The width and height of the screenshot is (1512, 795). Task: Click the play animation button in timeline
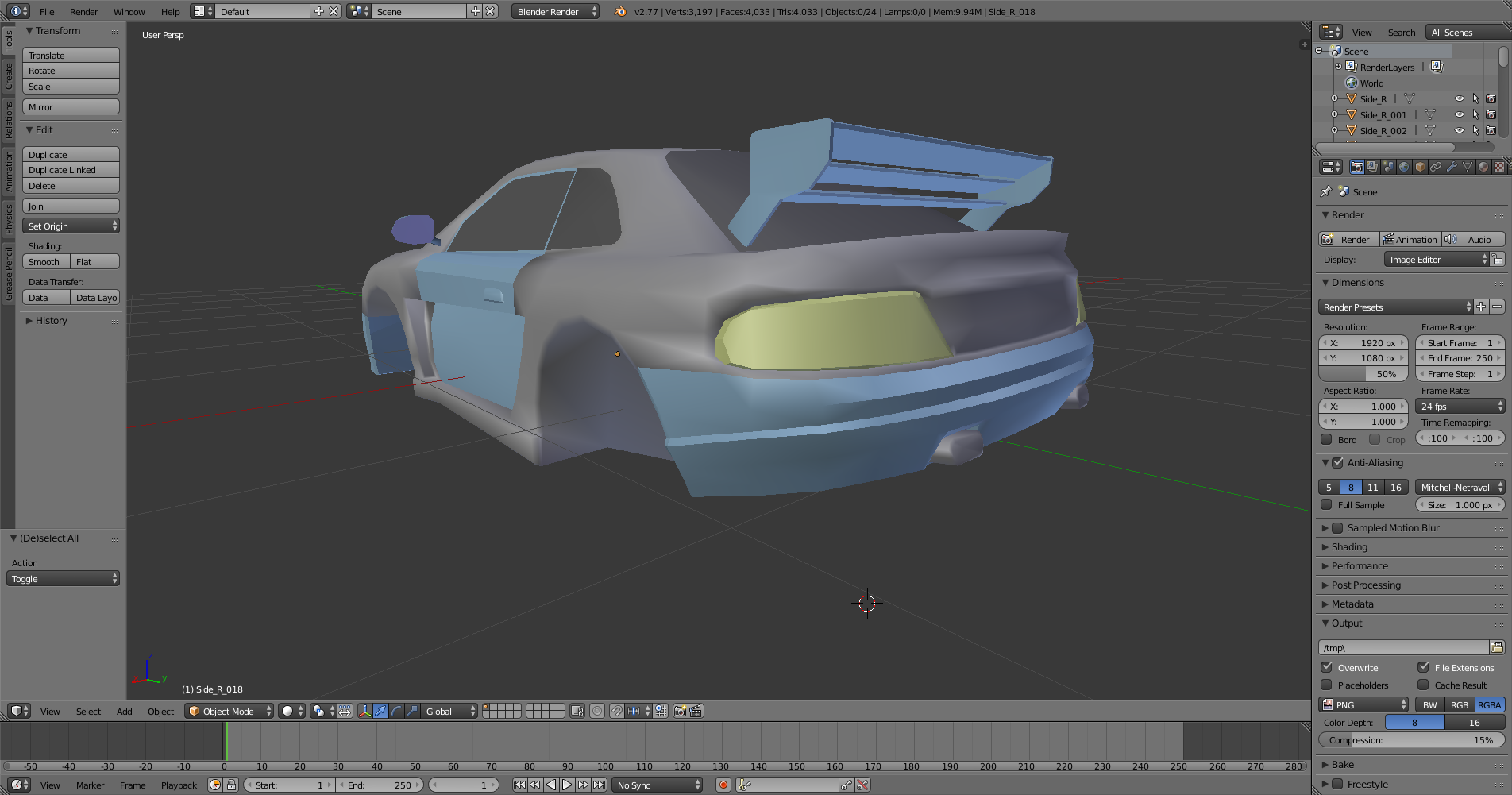point(567,785)
